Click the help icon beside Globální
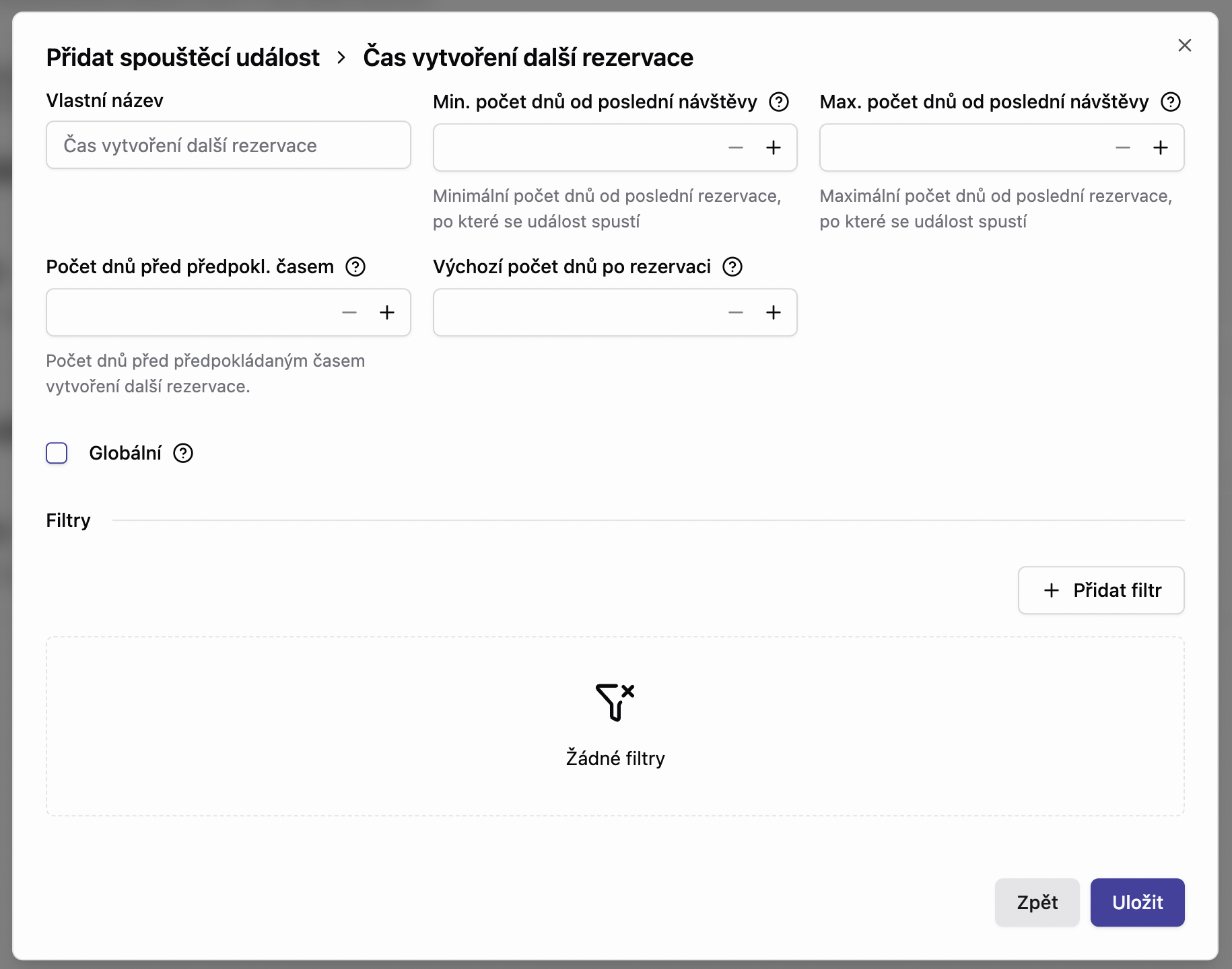Image resolution: width=1232 pixels, height=969 pixels. point(183,453)
